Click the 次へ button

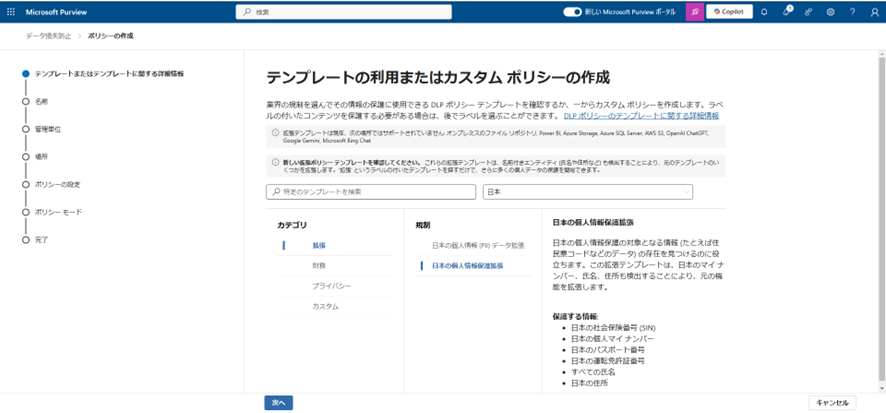coord(278,402)
